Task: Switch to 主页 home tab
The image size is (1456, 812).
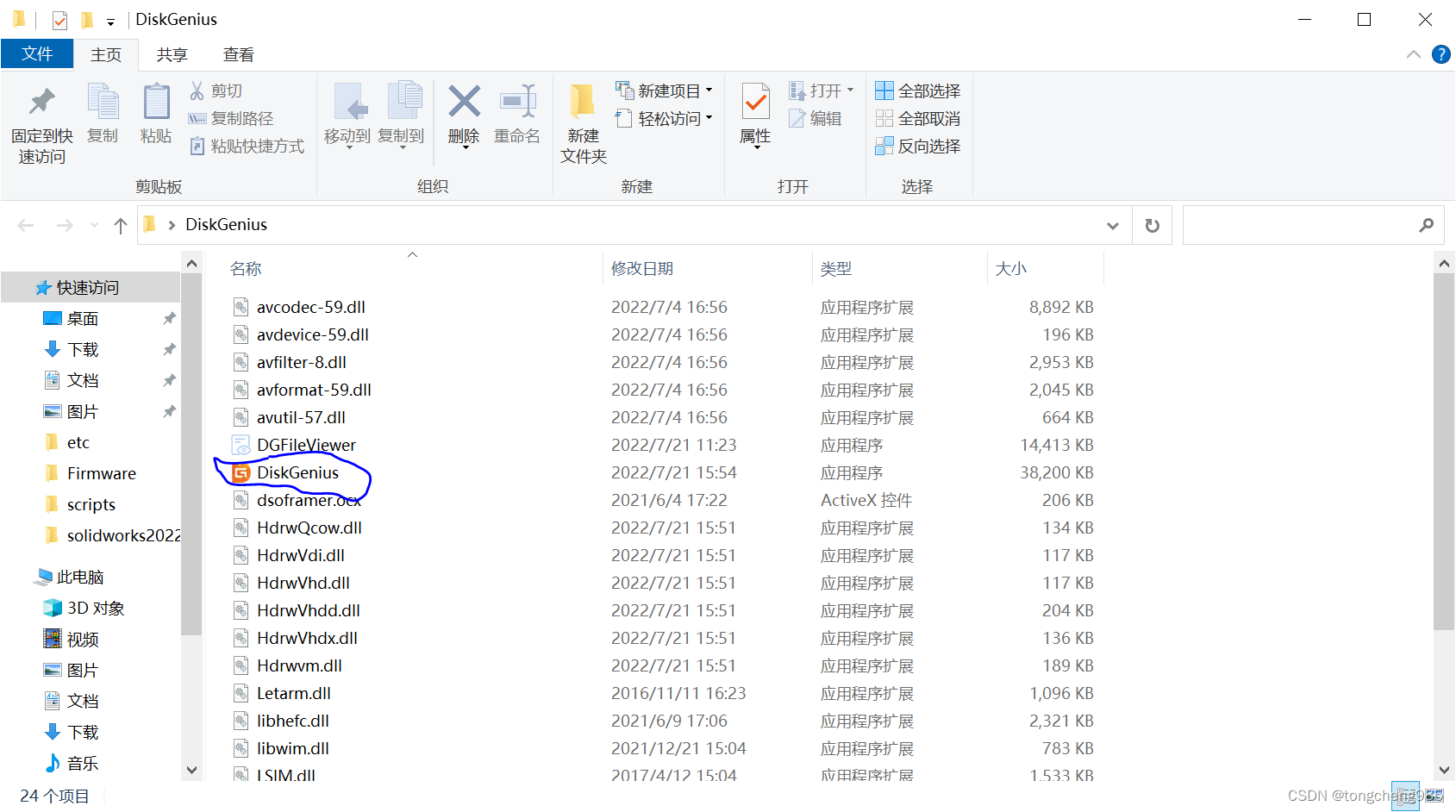Action: [x=106, y=54]
